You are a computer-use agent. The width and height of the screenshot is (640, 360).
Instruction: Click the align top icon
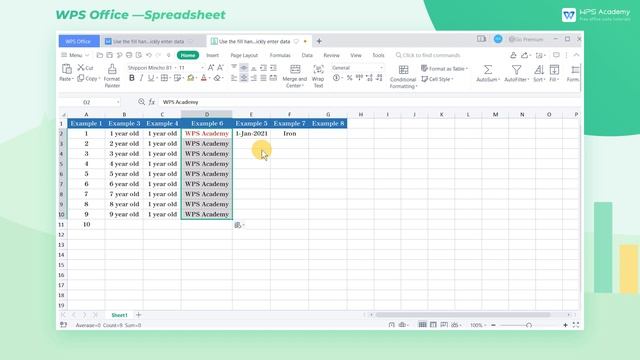click(x=234, y=68)
